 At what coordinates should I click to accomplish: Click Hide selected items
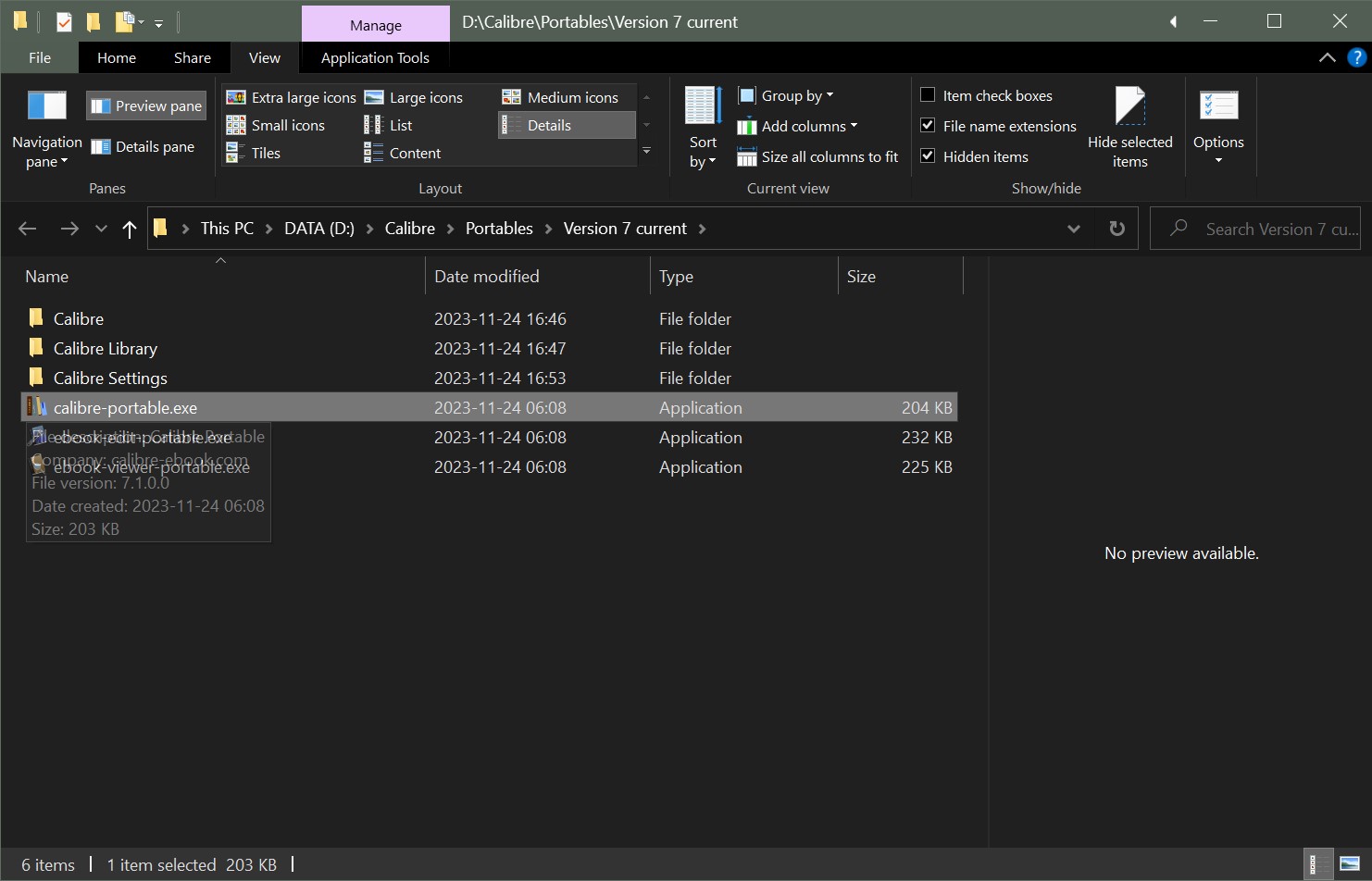[1129, 128]
